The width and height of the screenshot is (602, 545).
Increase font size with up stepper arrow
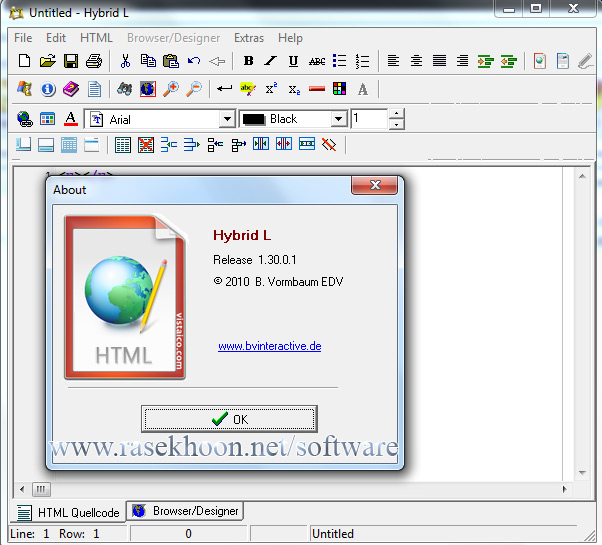(397, 114)
